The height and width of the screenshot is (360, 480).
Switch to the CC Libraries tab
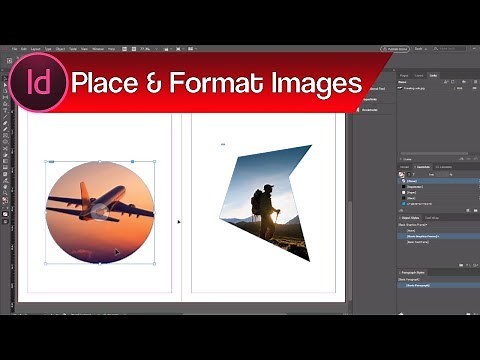pyautogui.click(x=444, y=167)
